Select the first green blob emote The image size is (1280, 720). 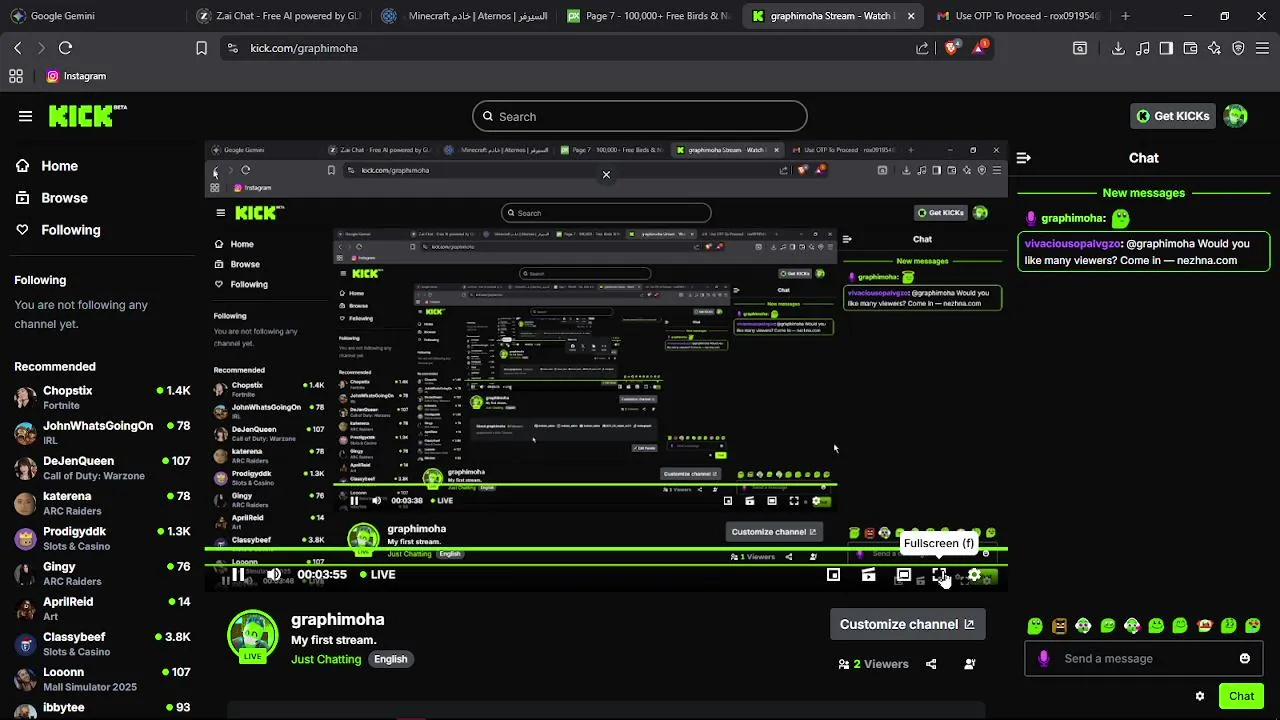click(1035, 626)
